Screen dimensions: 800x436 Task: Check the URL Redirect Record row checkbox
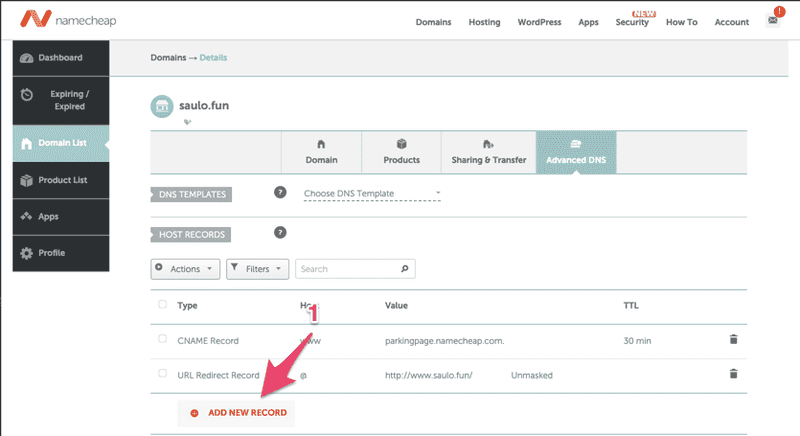tap(162, 373)
